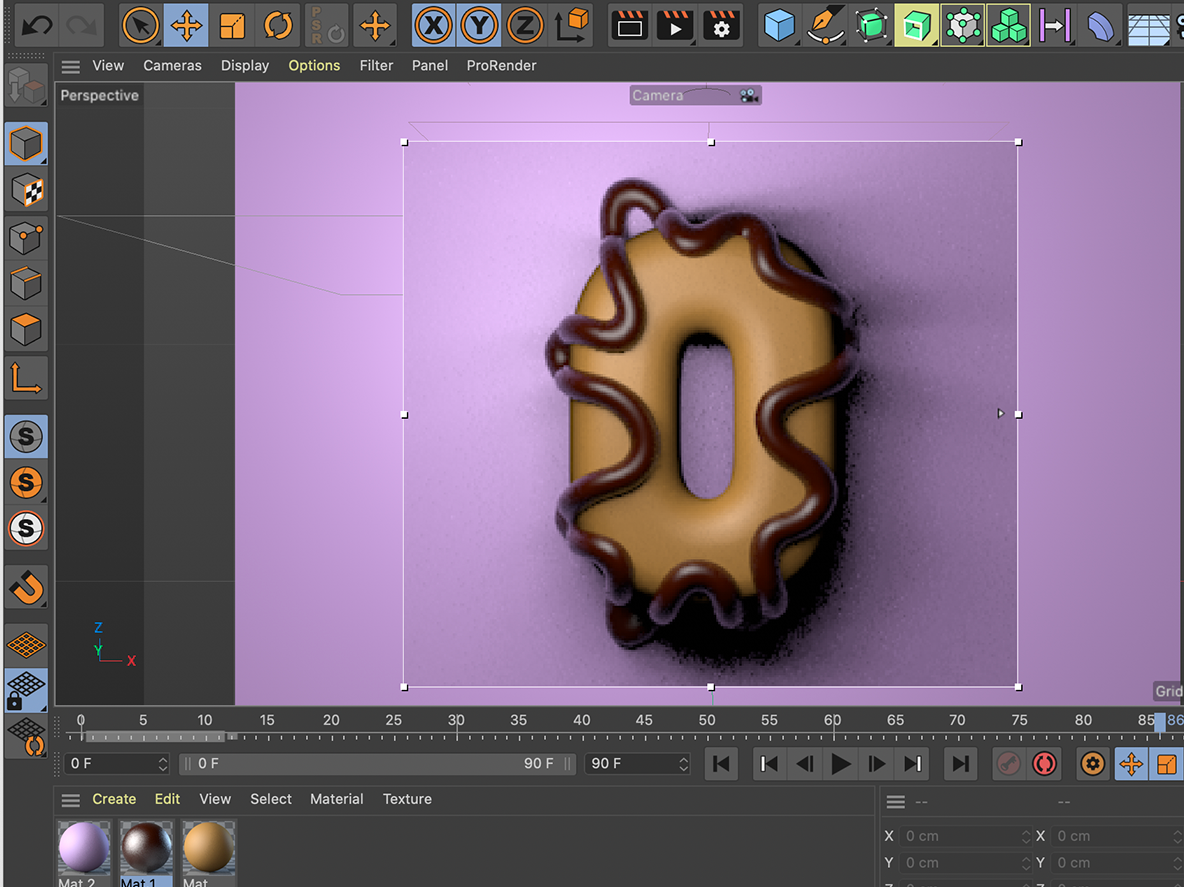Toggle Viewport Solo Off button

click(26, 436)
